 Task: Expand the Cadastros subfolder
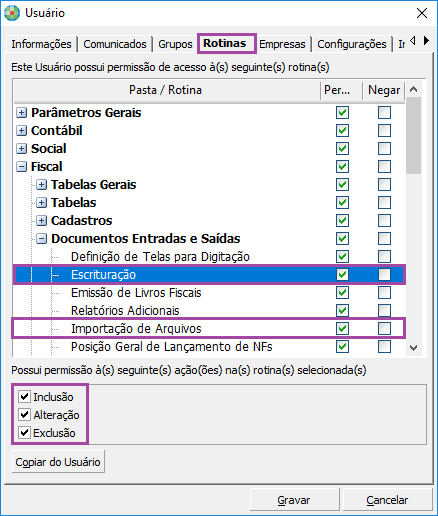click(x=41, y=221)
